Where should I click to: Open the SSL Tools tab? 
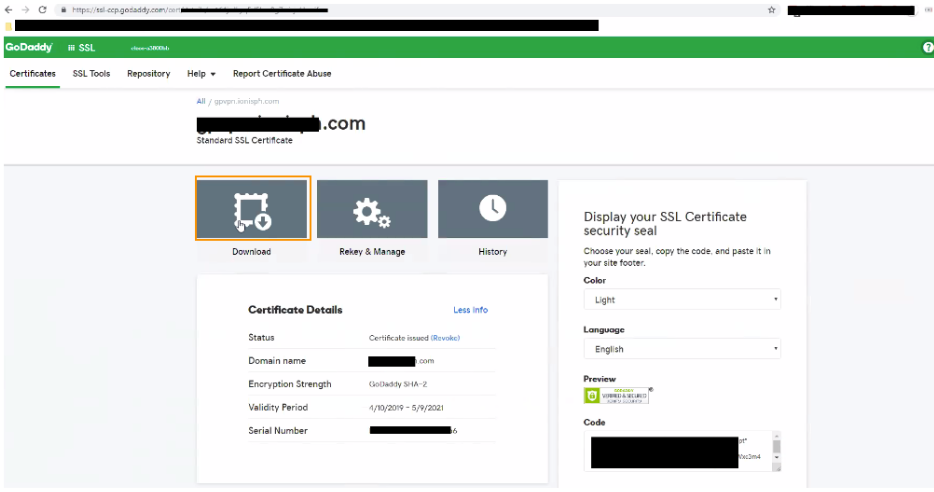91,74
